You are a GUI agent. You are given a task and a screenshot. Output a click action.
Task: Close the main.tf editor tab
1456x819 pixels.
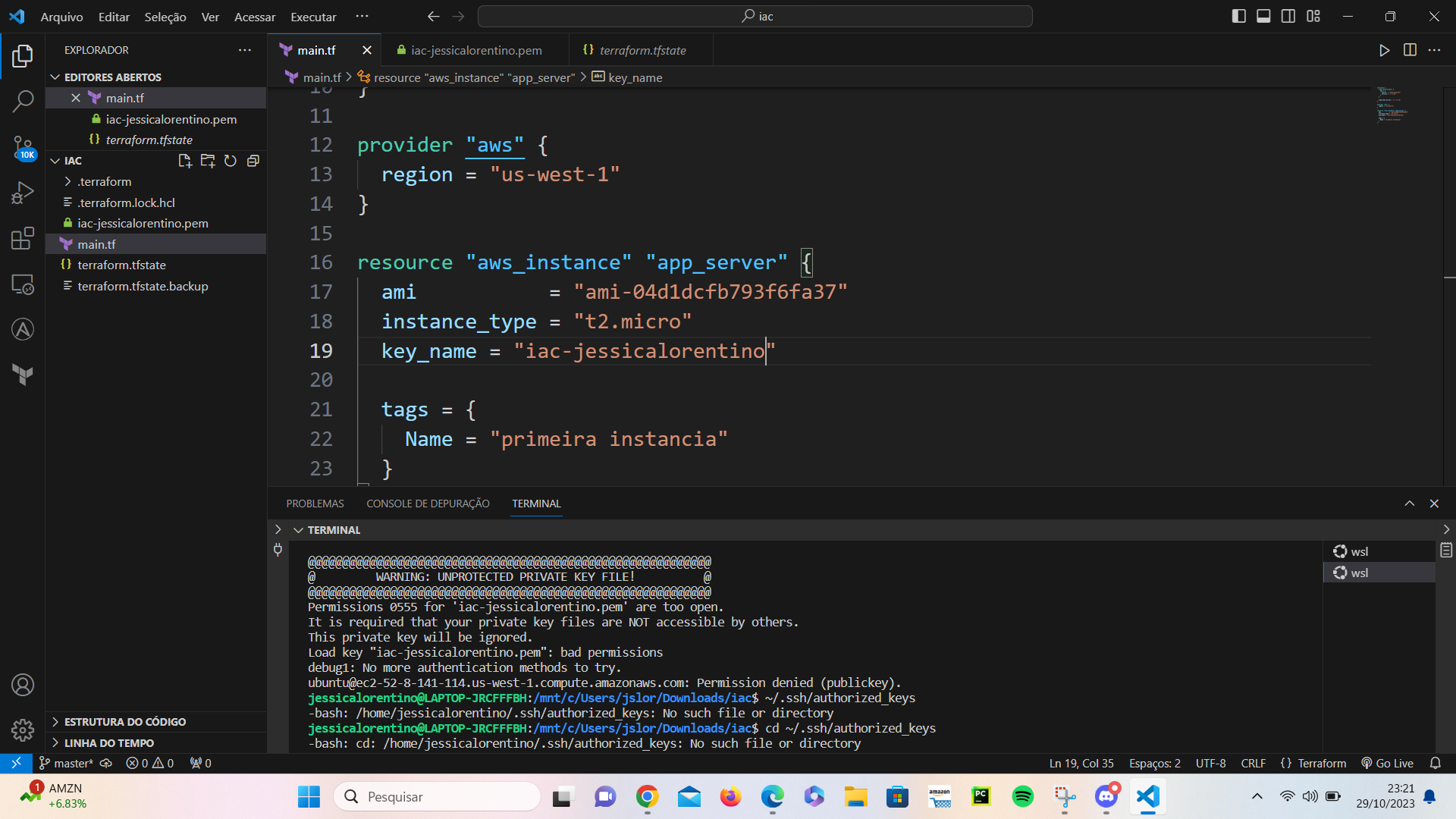click(367, 50)
